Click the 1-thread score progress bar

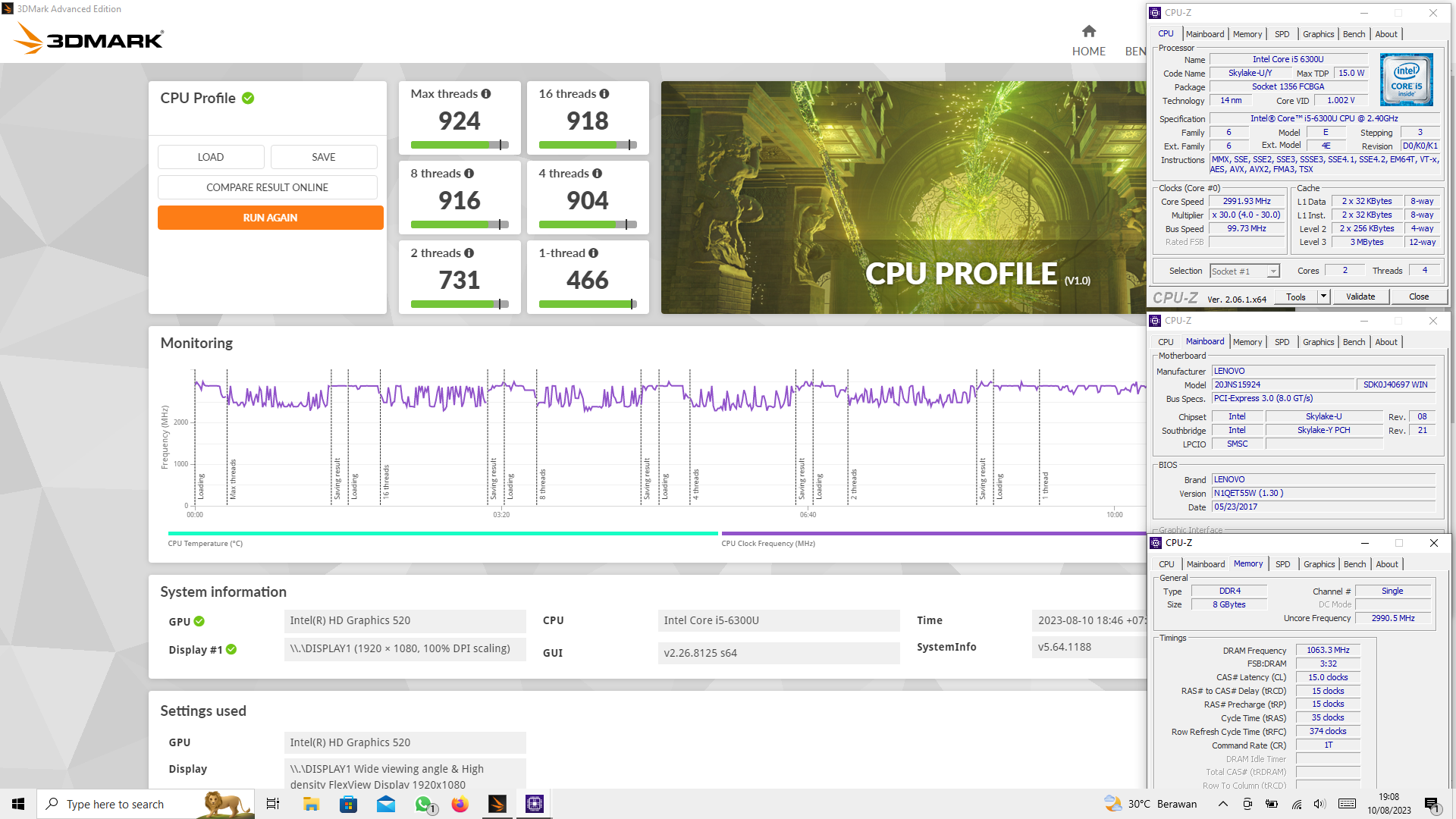click(x=588, y=304)
